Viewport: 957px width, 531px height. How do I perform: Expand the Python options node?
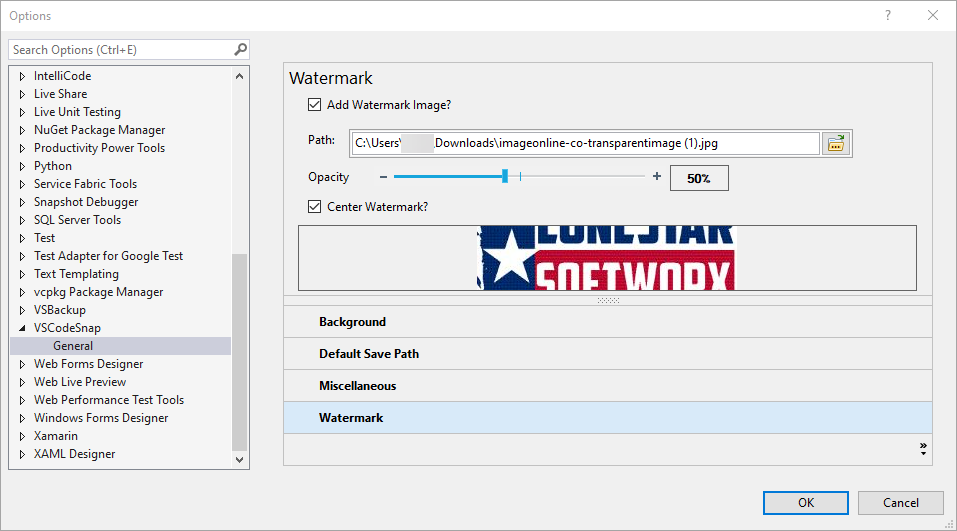22,166
